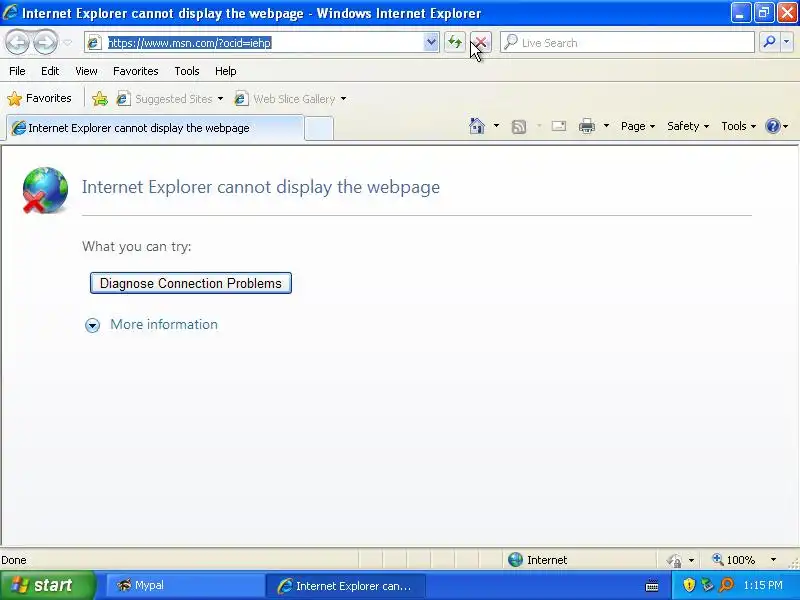Click the Read Mail envelope icon
The width and height of the screenshot is (800, 600).
pos(559,126)
